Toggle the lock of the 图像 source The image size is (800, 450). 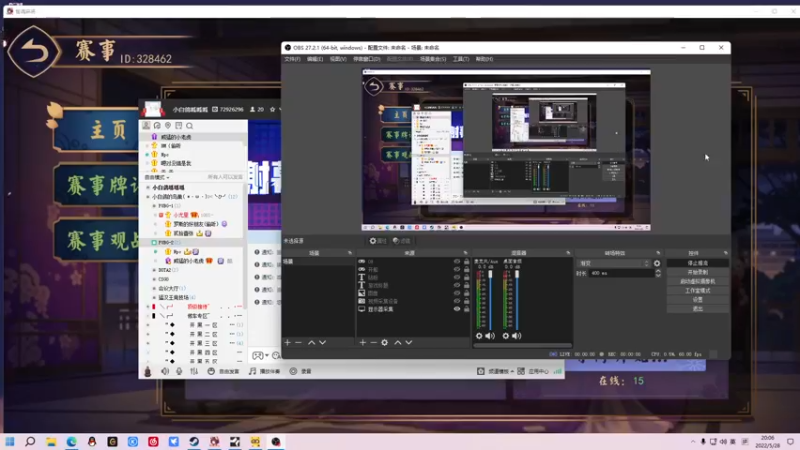coord(466,293)
